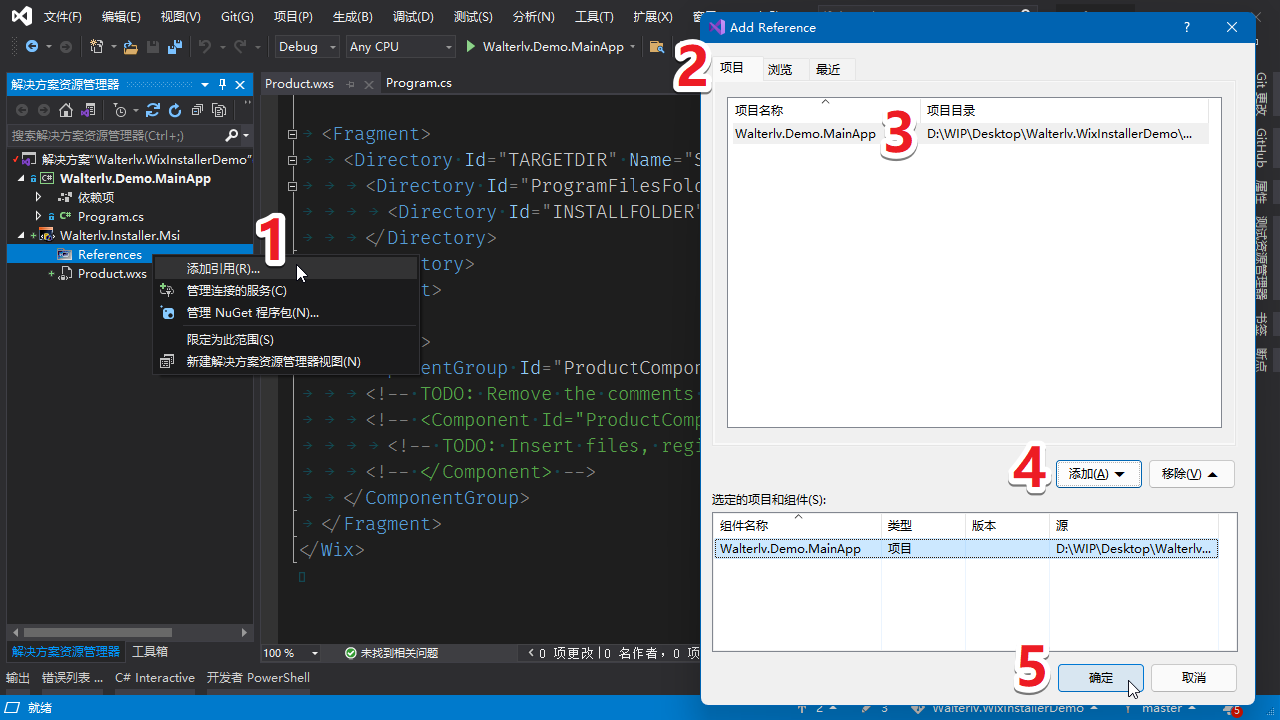Image resolution: width=1280 pixels, height=720 pixels.
Task: Click the Save All icon in toolbar
Action: (x=175, y=47)
